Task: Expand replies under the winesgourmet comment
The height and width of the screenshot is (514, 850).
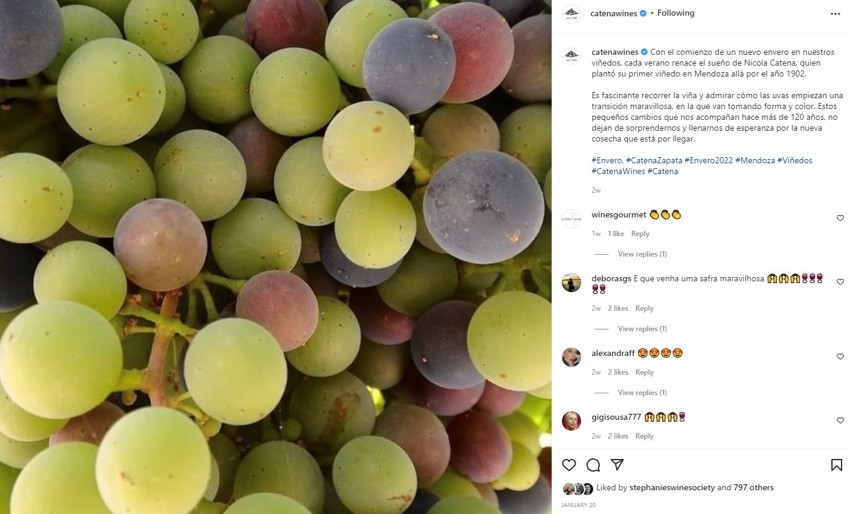Action: [x=642, y=254]
